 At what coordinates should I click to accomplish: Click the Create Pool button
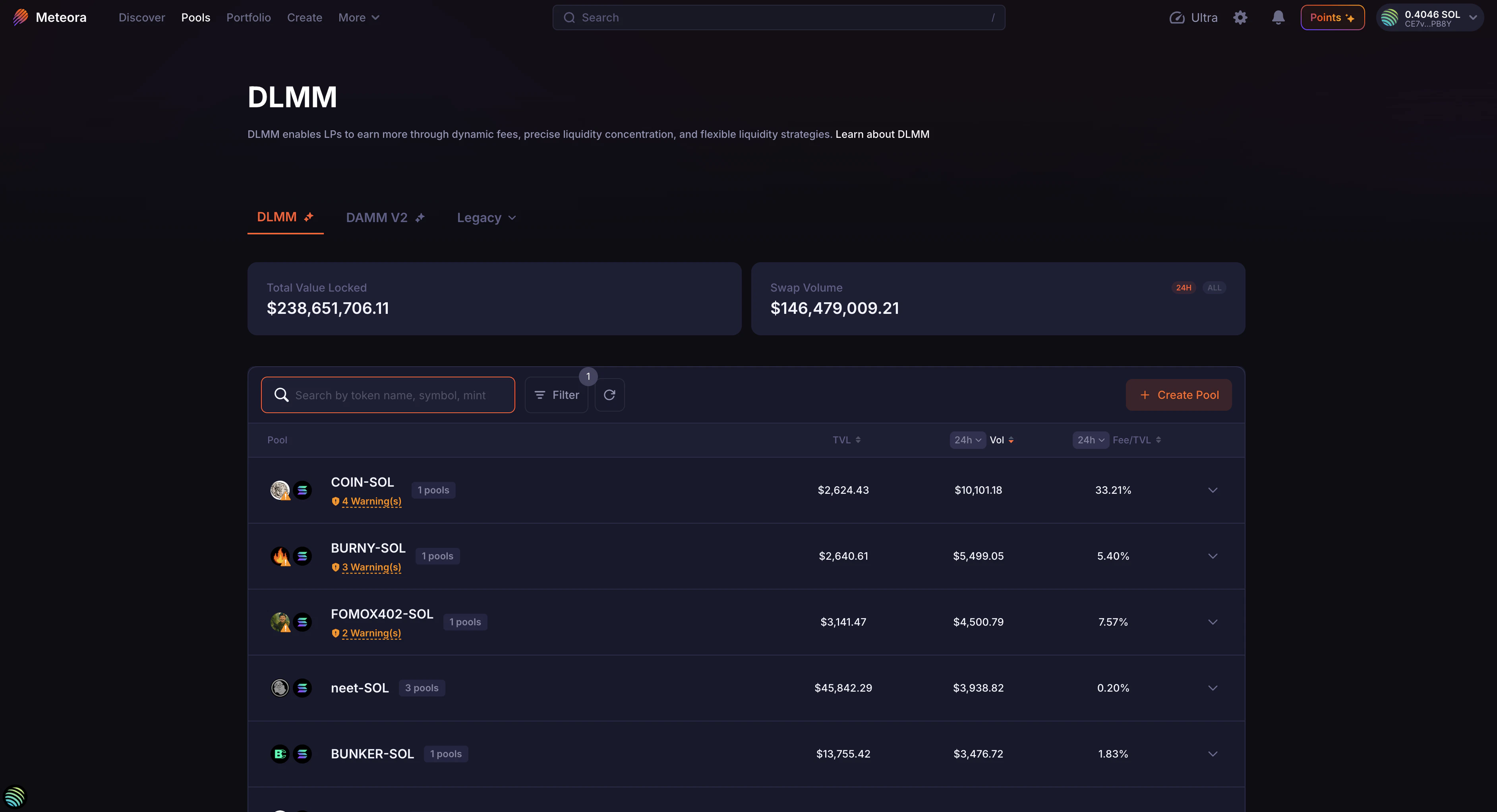pyautogui.click(x=1178, y=395)
